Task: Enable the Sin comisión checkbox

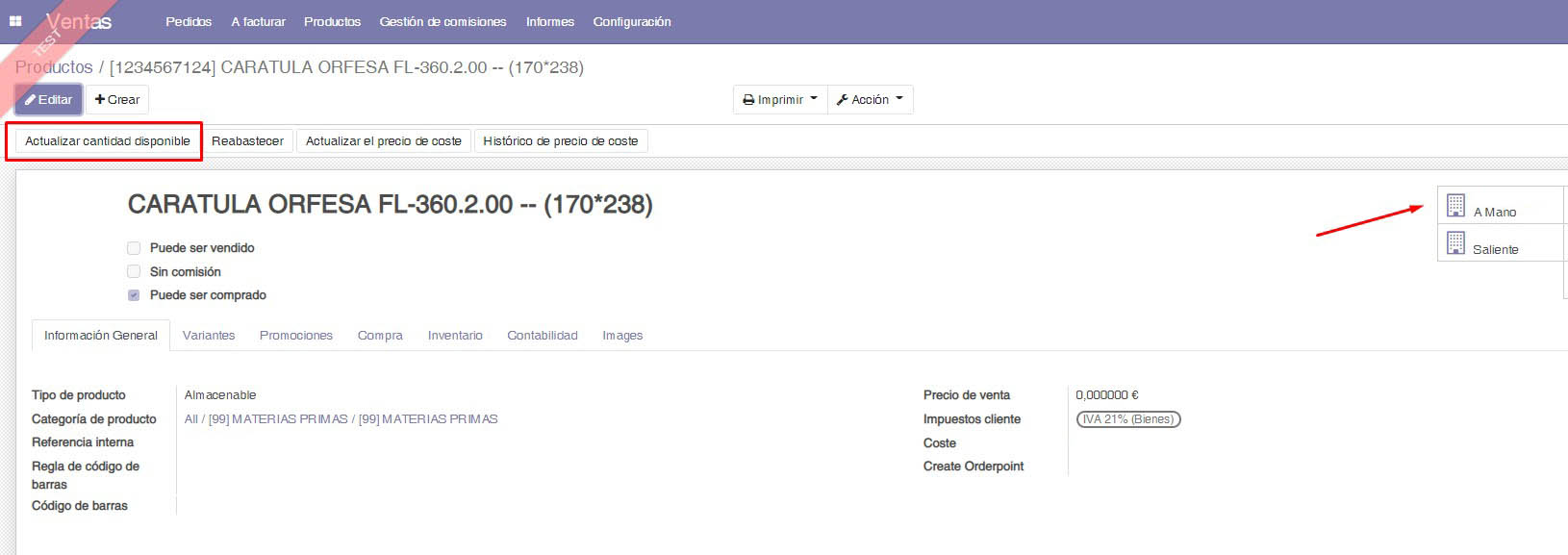Action: pyautogui.click(x=134, y=272)
